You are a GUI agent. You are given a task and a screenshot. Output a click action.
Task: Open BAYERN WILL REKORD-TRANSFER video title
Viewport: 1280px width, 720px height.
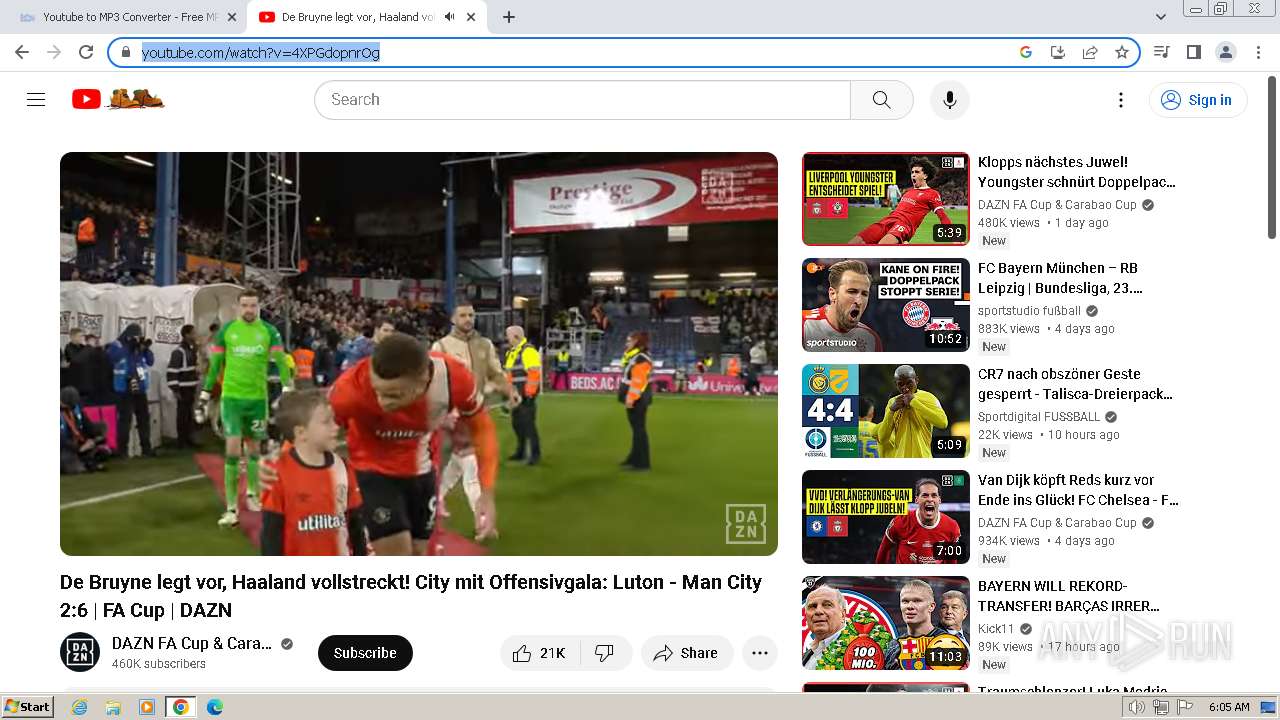(1069, 596)
